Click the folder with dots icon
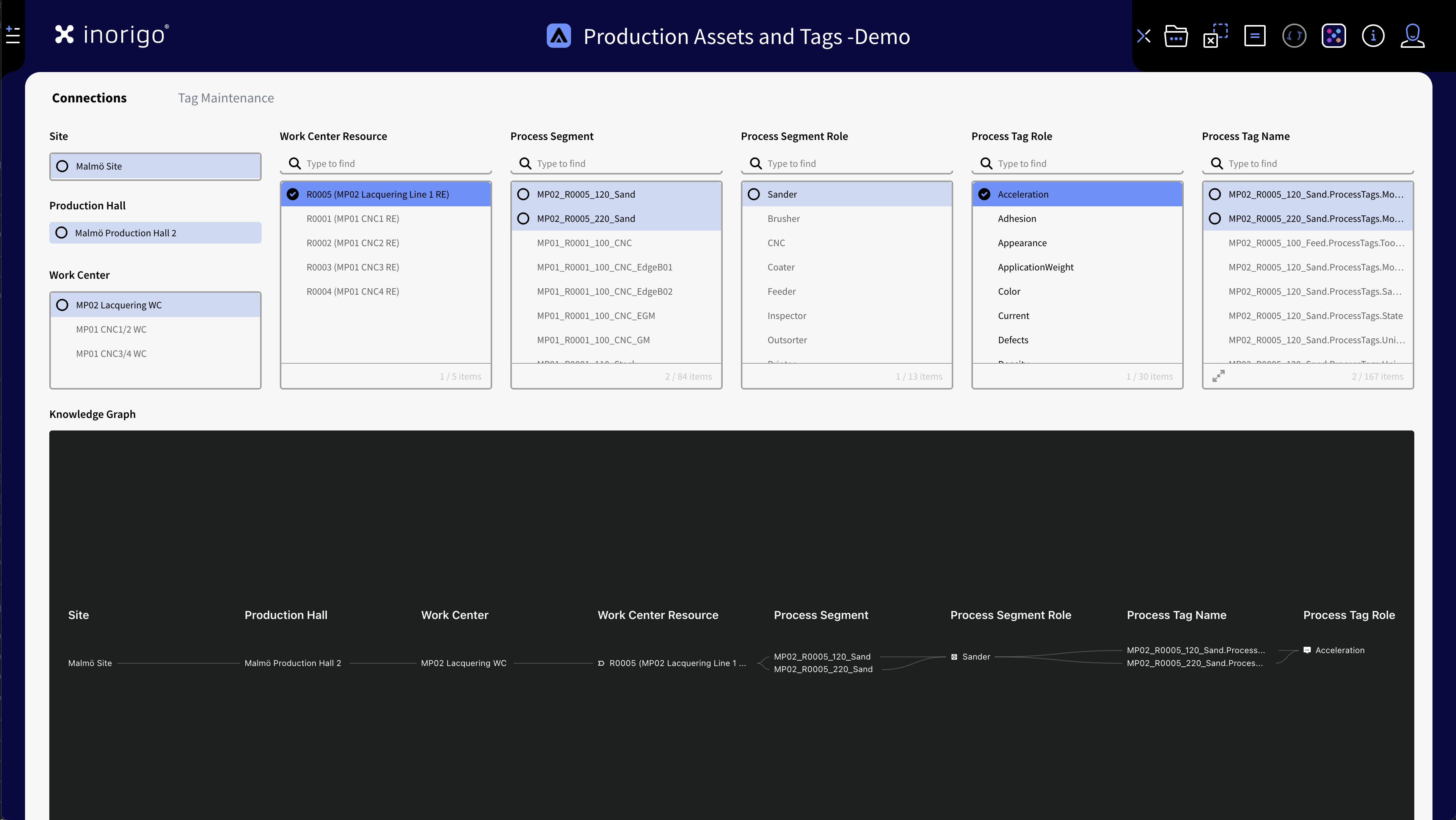 [x=1176, y=36]
